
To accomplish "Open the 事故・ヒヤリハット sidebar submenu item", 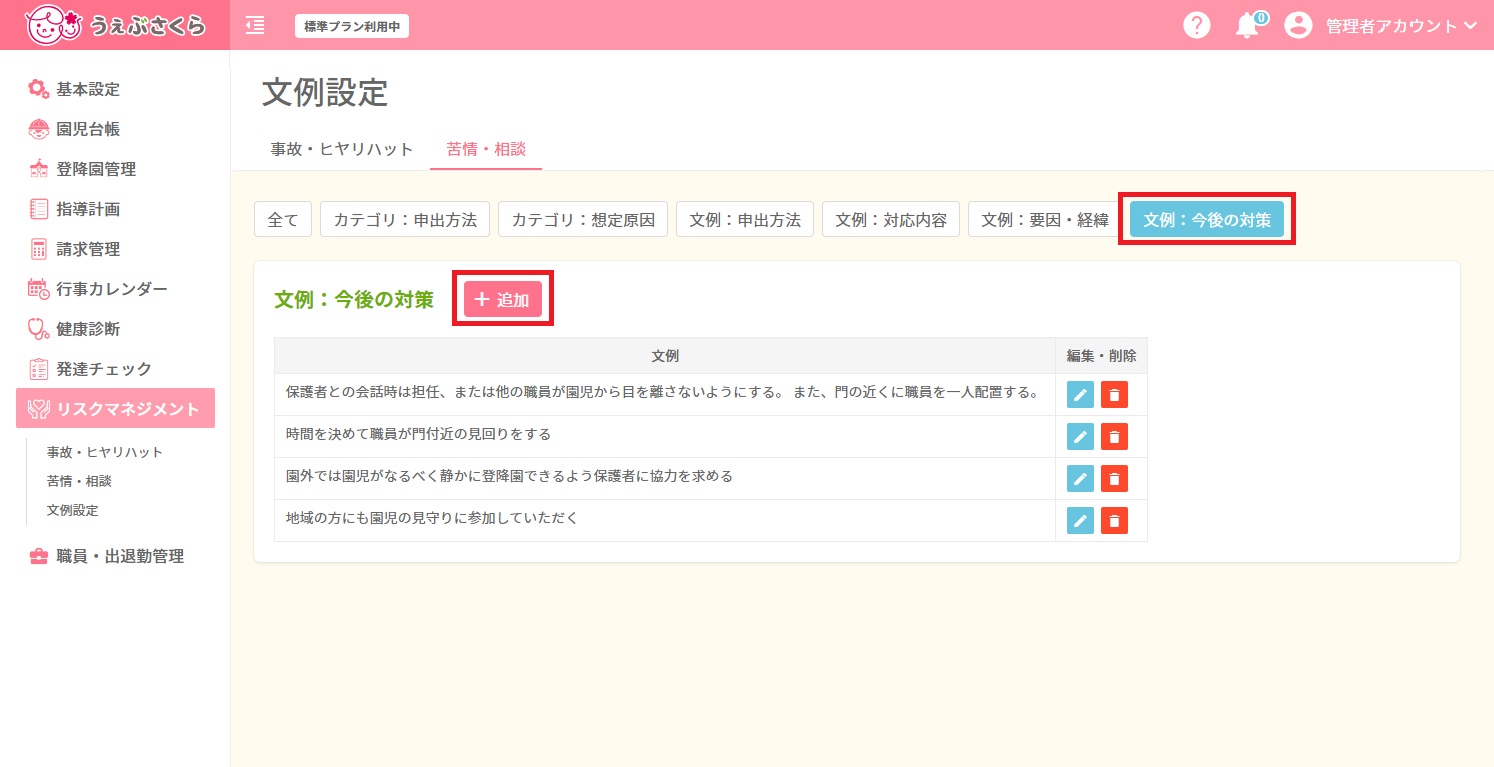I will click(105, 452).
